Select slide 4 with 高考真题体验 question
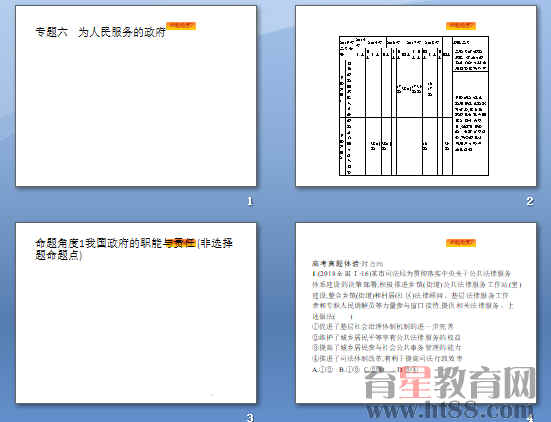Viewport: 551px width, 422px height. [416, 313]
